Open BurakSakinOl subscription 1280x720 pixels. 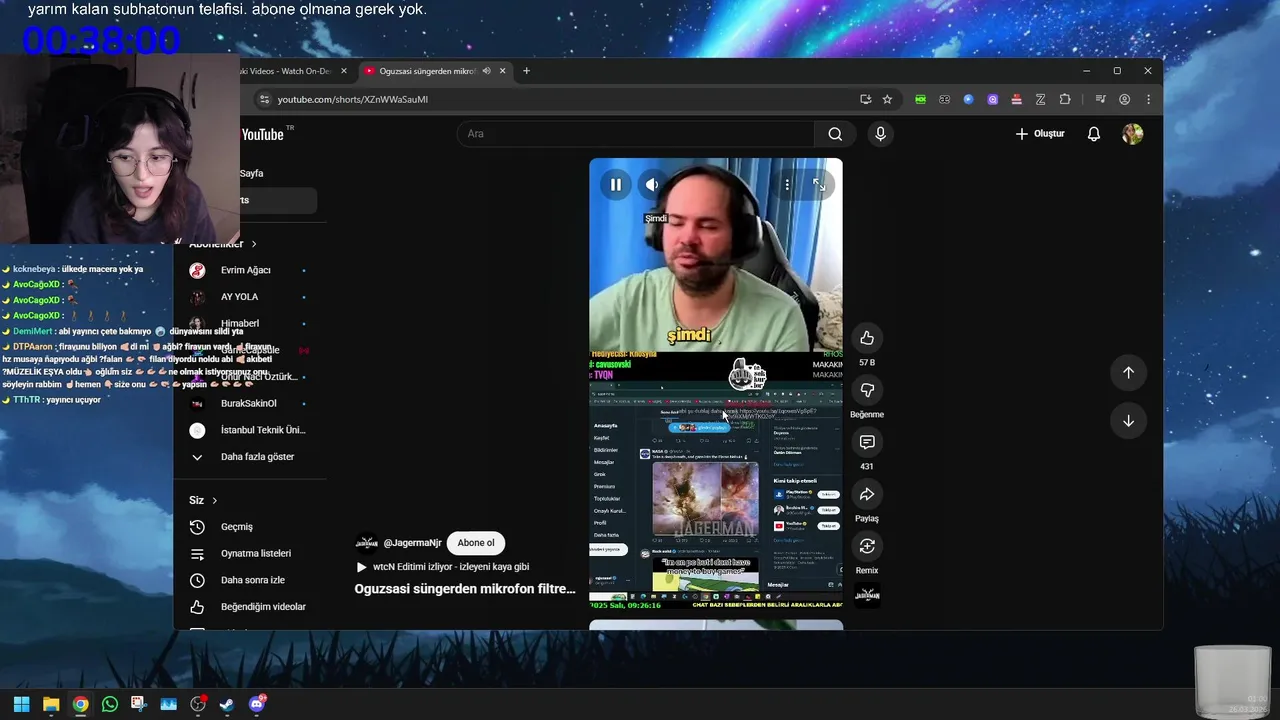pyautogui.click(x=248, y=403)
